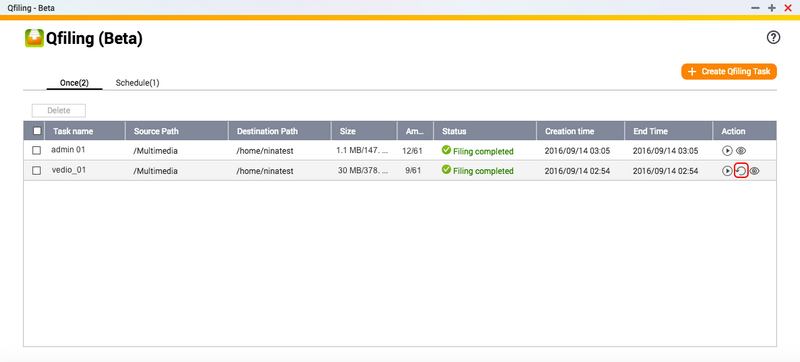
Task: Open the help question mark icon
Action: click(773, 37)
